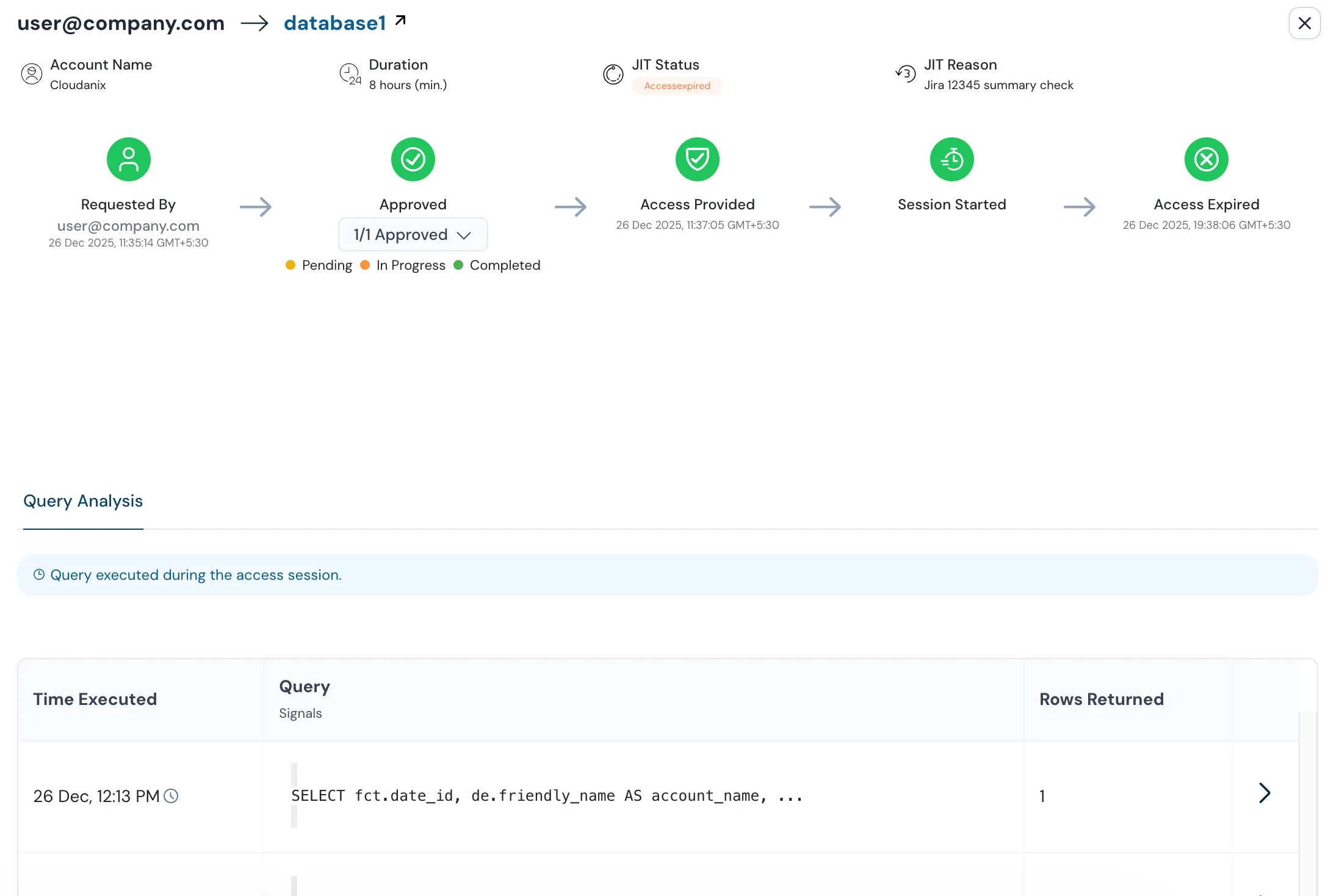The width and height of the screenshot is (1328, 896).
Task: Click the clock icon beside 26 Dec, 12:13 PM
Action: (x=171, y=796)
